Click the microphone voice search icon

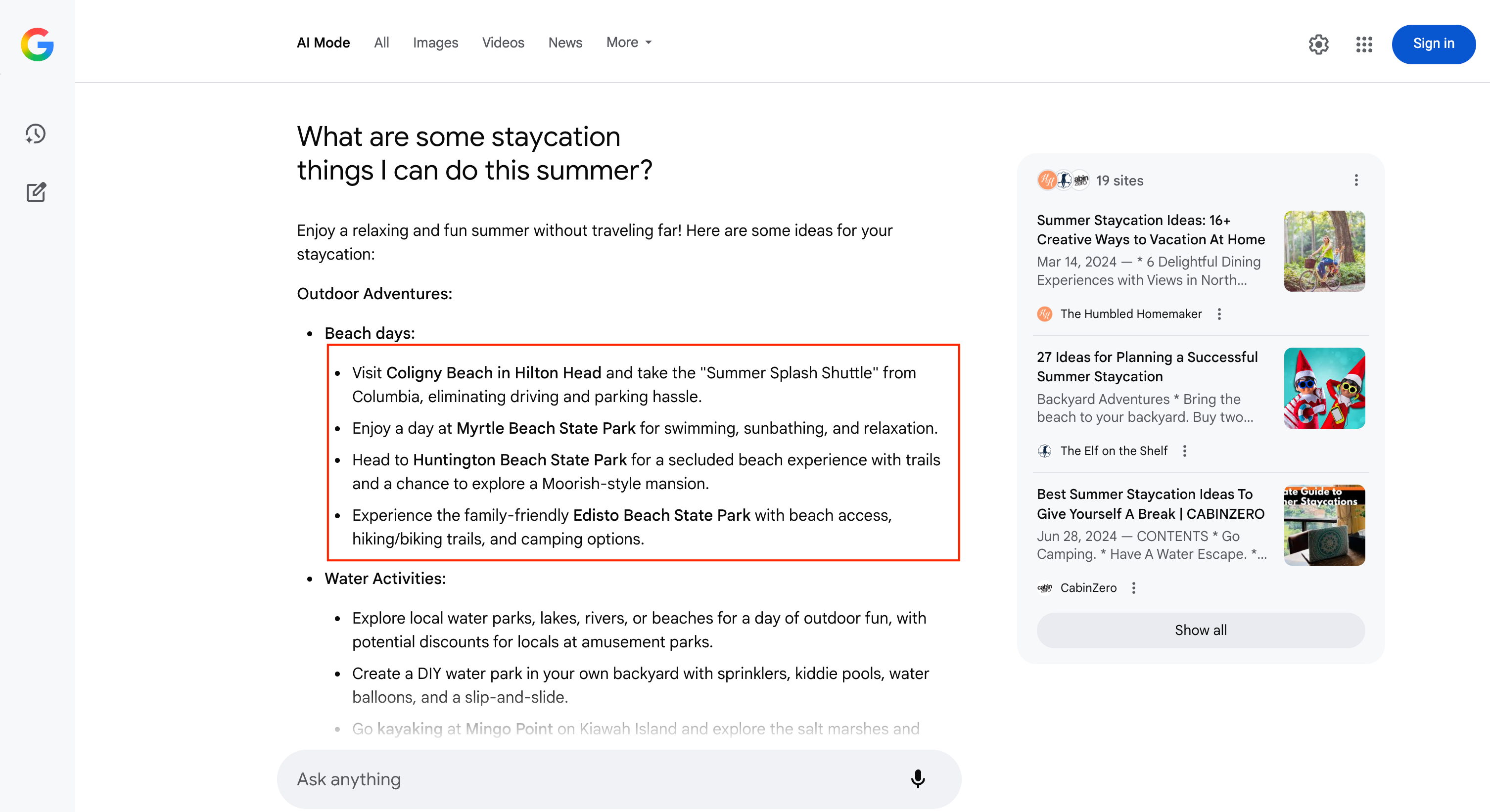(x=917, y=778)
